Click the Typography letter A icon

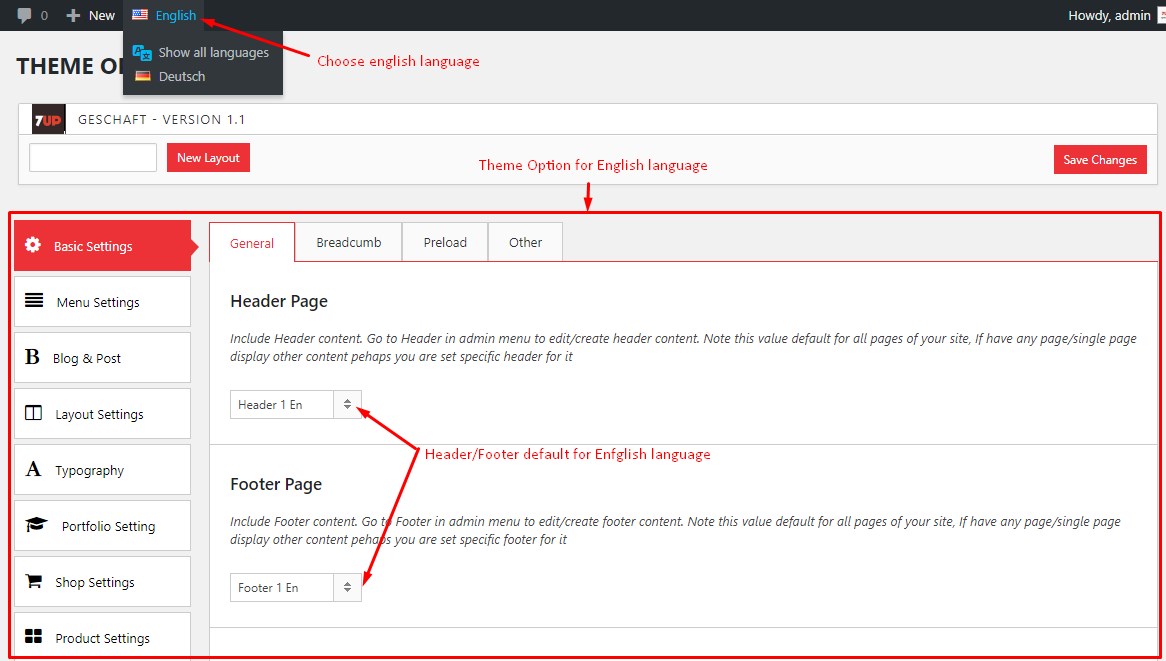coord(34,469)
